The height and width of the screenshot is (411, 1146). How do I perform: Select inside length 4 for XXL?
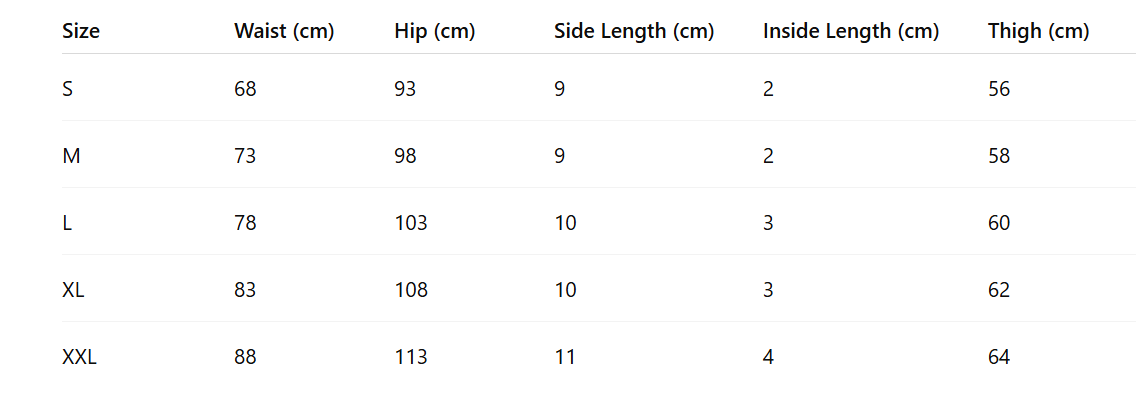pos(768,357)
